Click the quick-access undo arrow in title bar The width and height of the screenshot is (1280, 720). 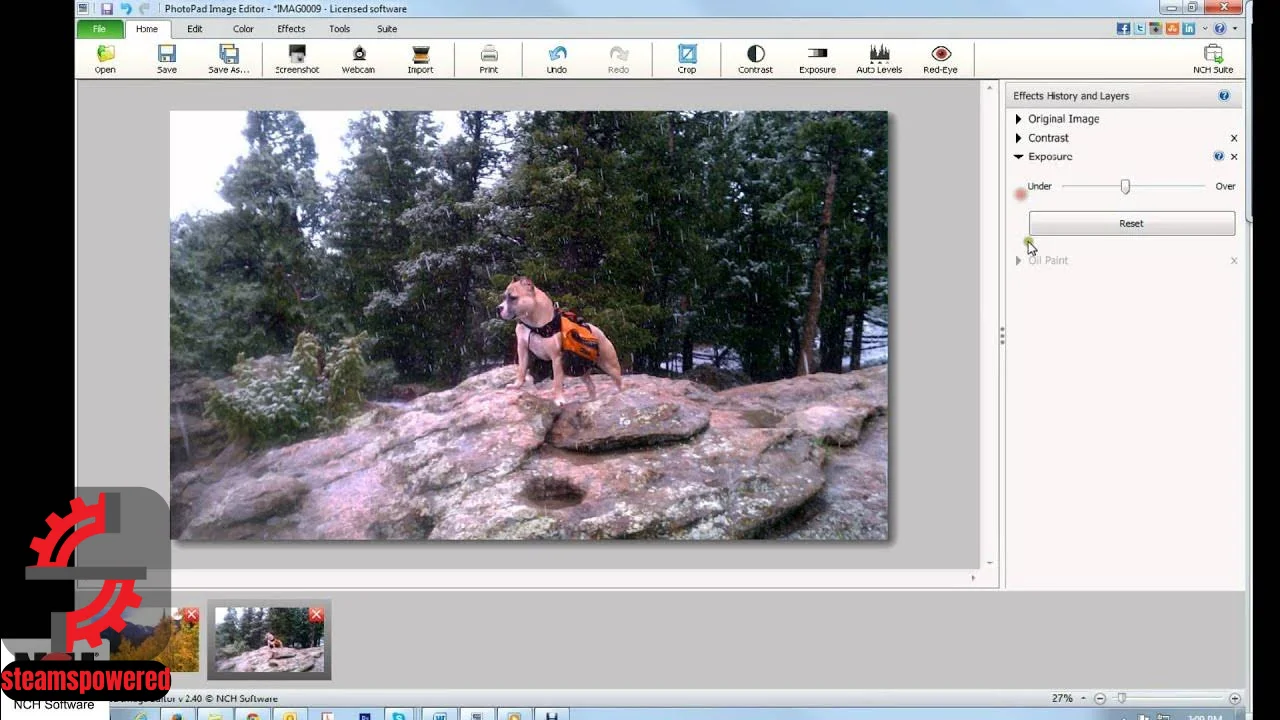(x=125, y=9)
